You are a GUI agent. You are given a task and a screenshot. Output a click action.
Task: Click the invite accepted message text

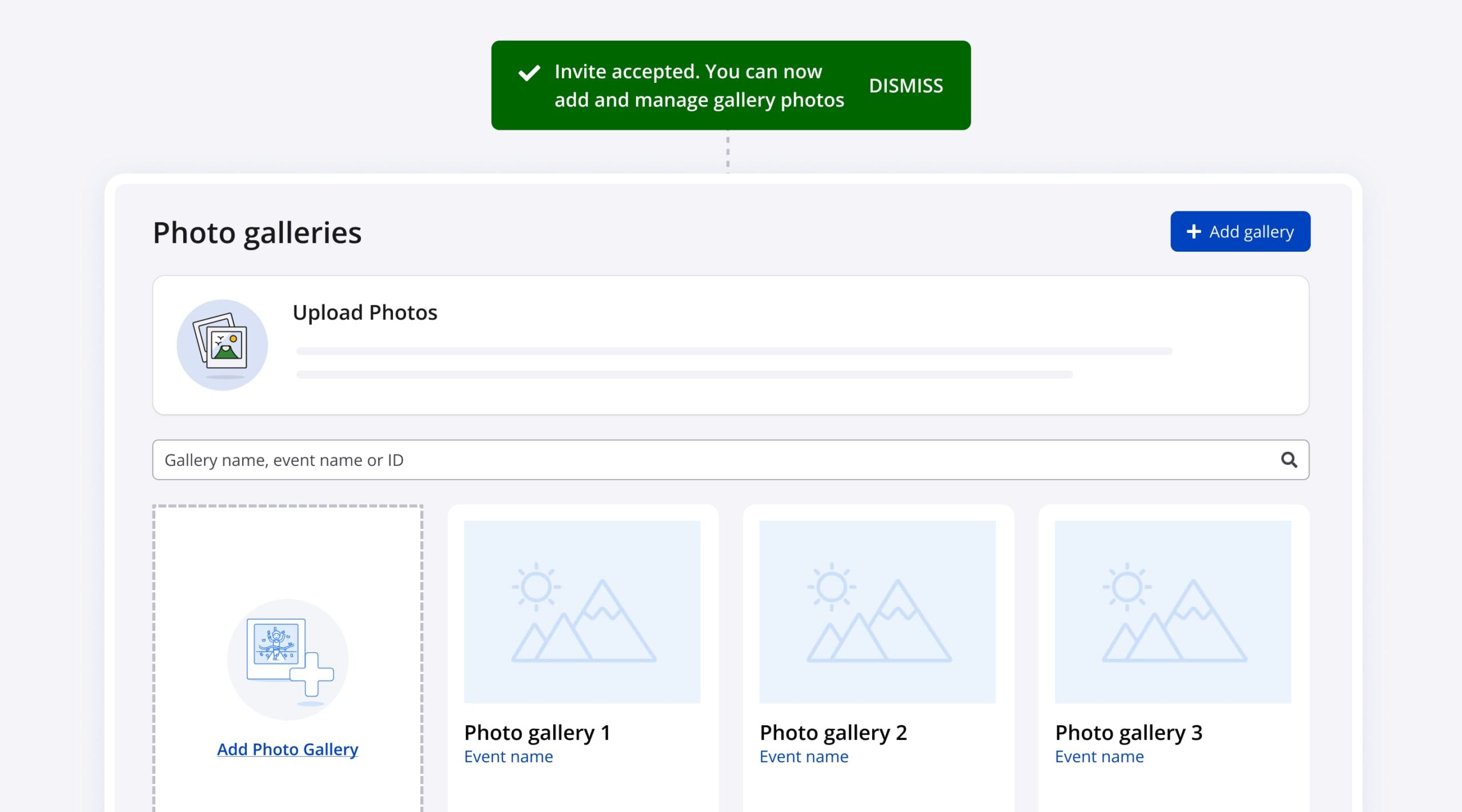(698, 86)
